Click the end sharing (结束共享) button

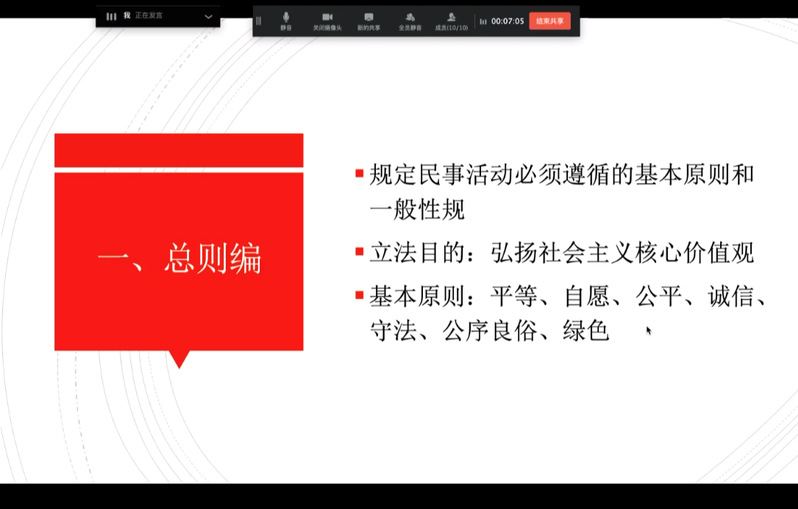point(549,20)
